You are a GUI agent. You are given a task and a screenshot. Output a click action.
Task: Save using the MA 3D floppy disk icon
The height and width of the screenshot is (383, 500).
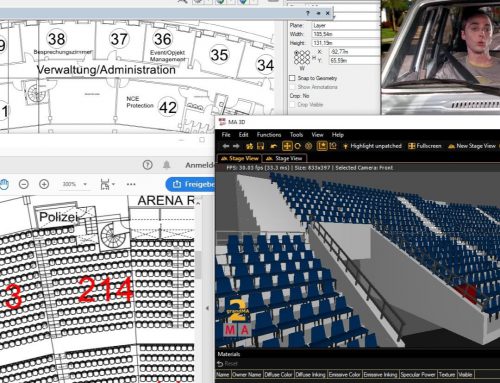[x=260, y=146]
